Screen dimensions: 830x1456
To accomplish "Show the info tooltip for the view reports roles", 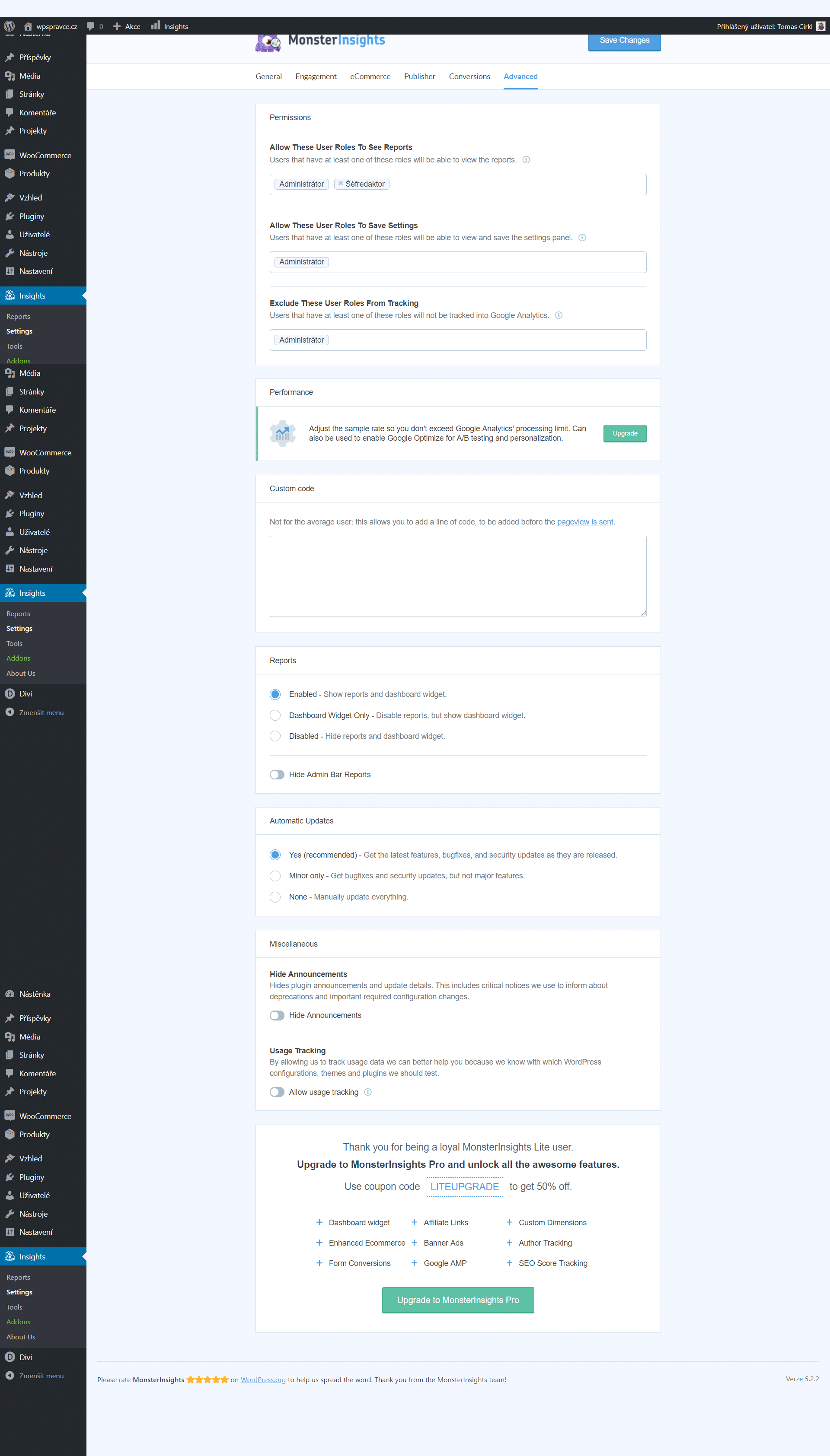I will pos(526,159).
